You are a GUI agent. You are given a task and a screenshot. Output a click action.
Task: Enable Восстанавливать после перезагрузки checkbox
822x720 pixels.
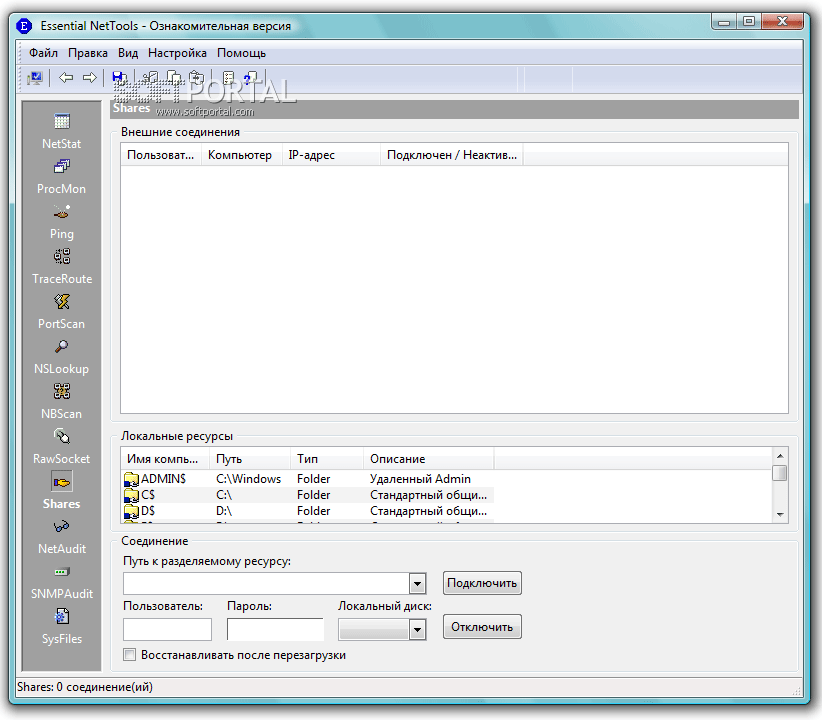[129, 654]
